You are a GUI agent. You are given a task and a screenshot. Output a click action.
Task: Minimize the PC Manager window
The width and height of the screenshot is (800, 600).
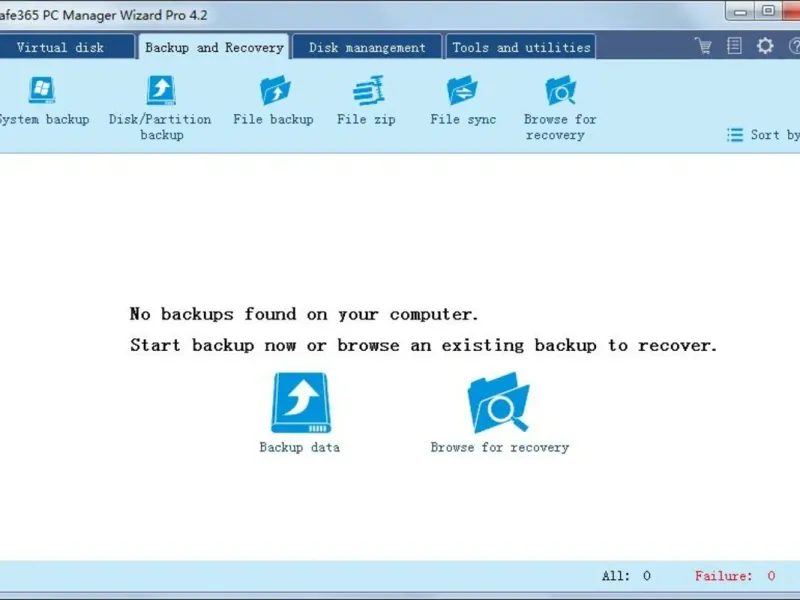(x=741, y=11)
